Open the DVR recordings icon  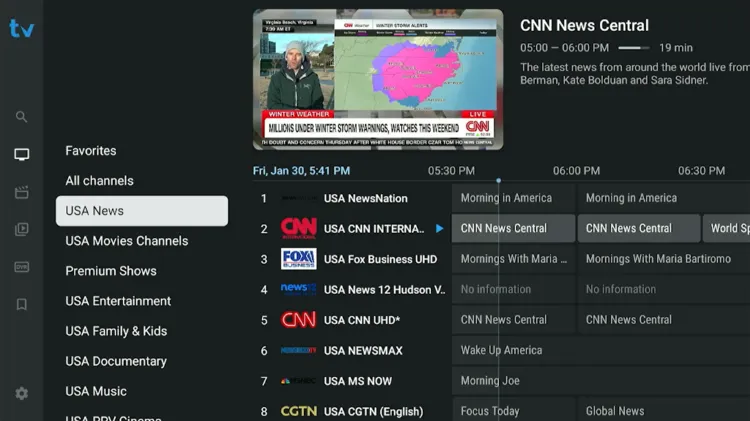[22, 267]
